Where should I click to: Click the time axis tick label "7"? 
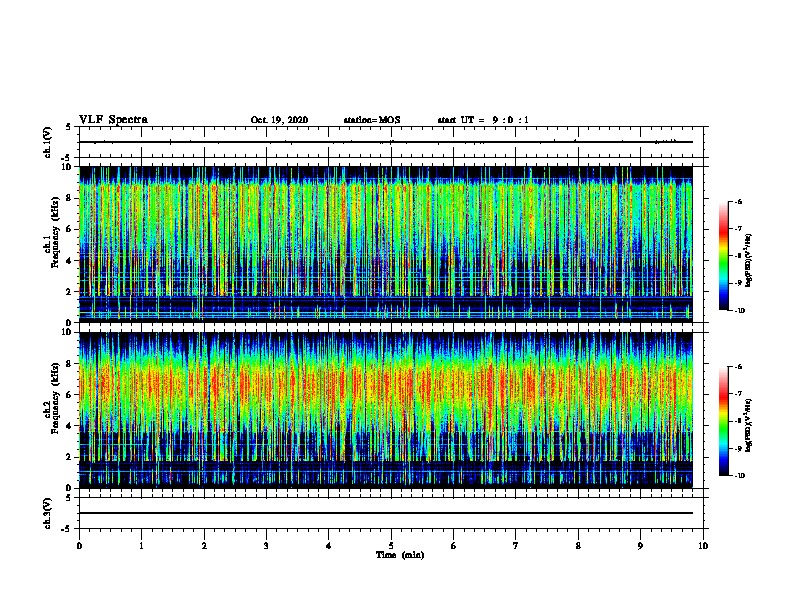click(x=516, y=546)
